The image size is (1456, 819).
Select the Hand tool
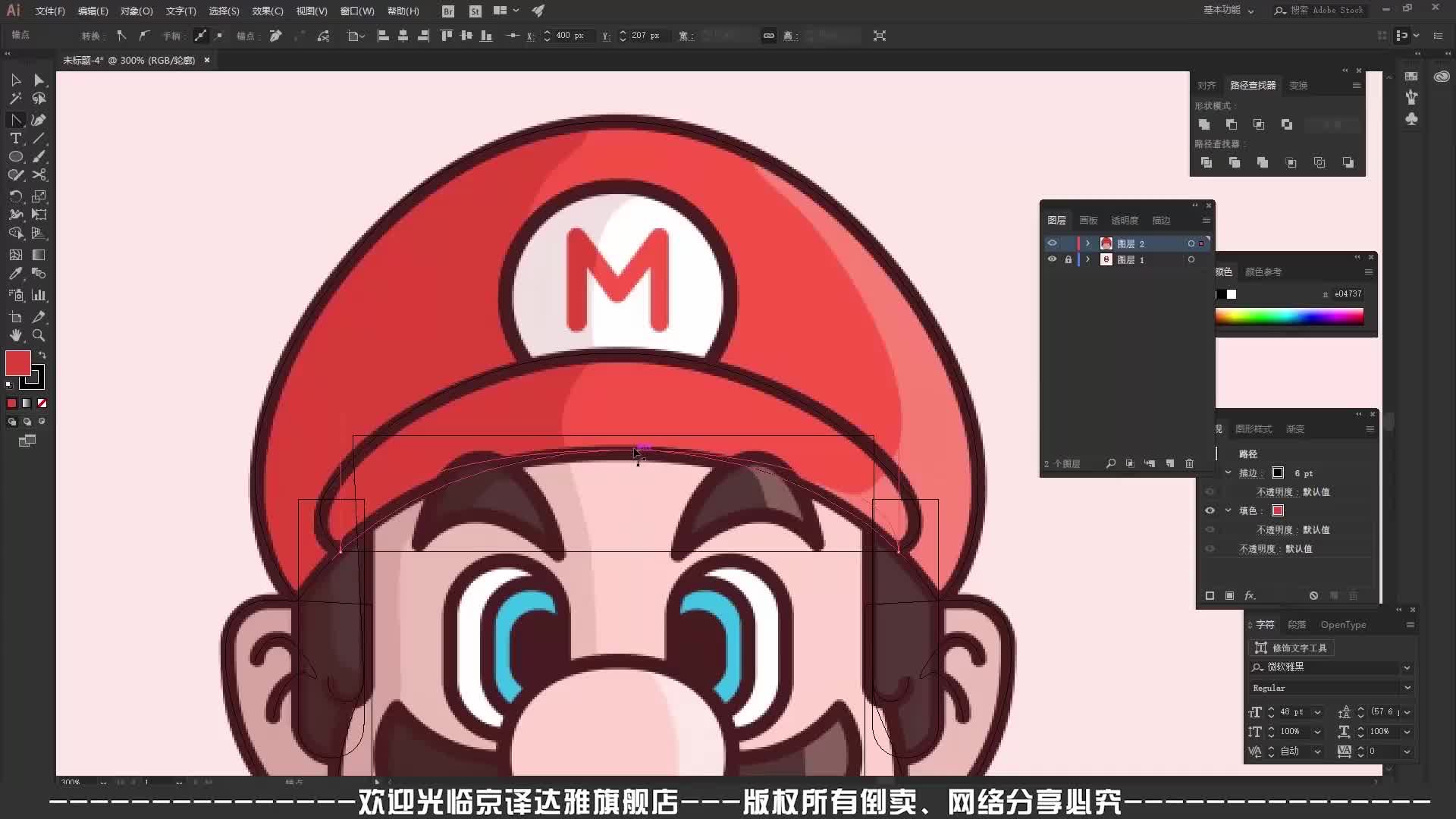(15, 335)
